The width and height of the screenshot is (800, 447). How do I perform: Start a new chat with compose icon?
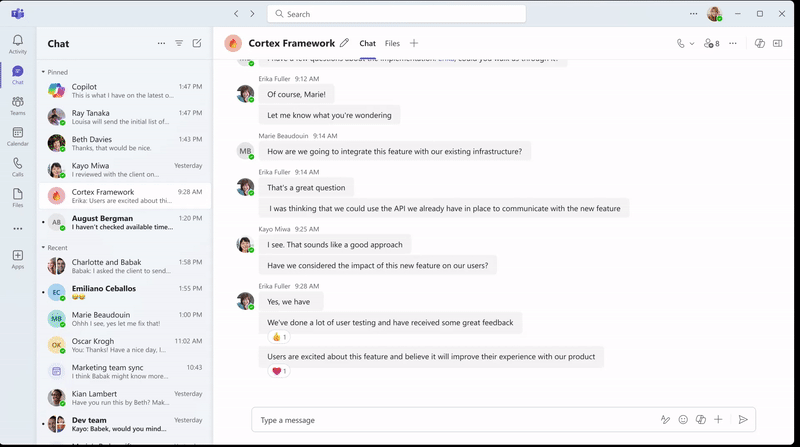click(x=197, y=44)
